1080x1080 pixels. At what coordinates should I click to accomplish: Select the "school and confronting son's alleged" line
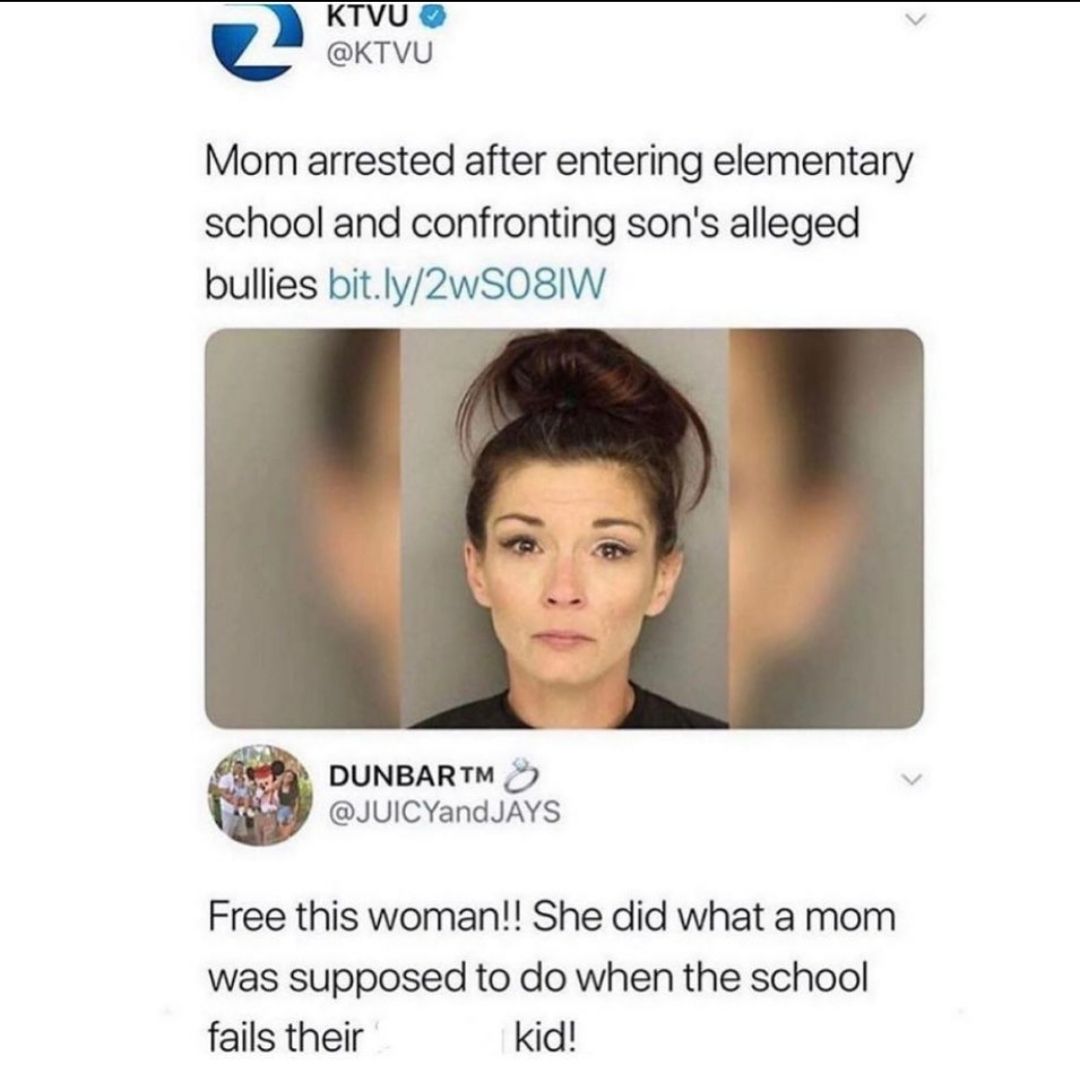click(x=532, y=225)
